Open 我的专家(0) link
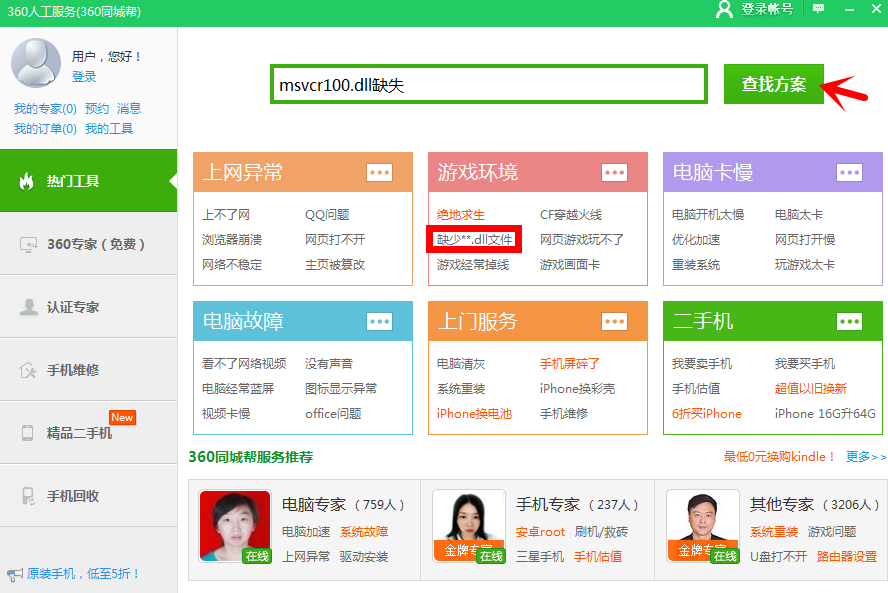888x593 pixels. (45, 108)
